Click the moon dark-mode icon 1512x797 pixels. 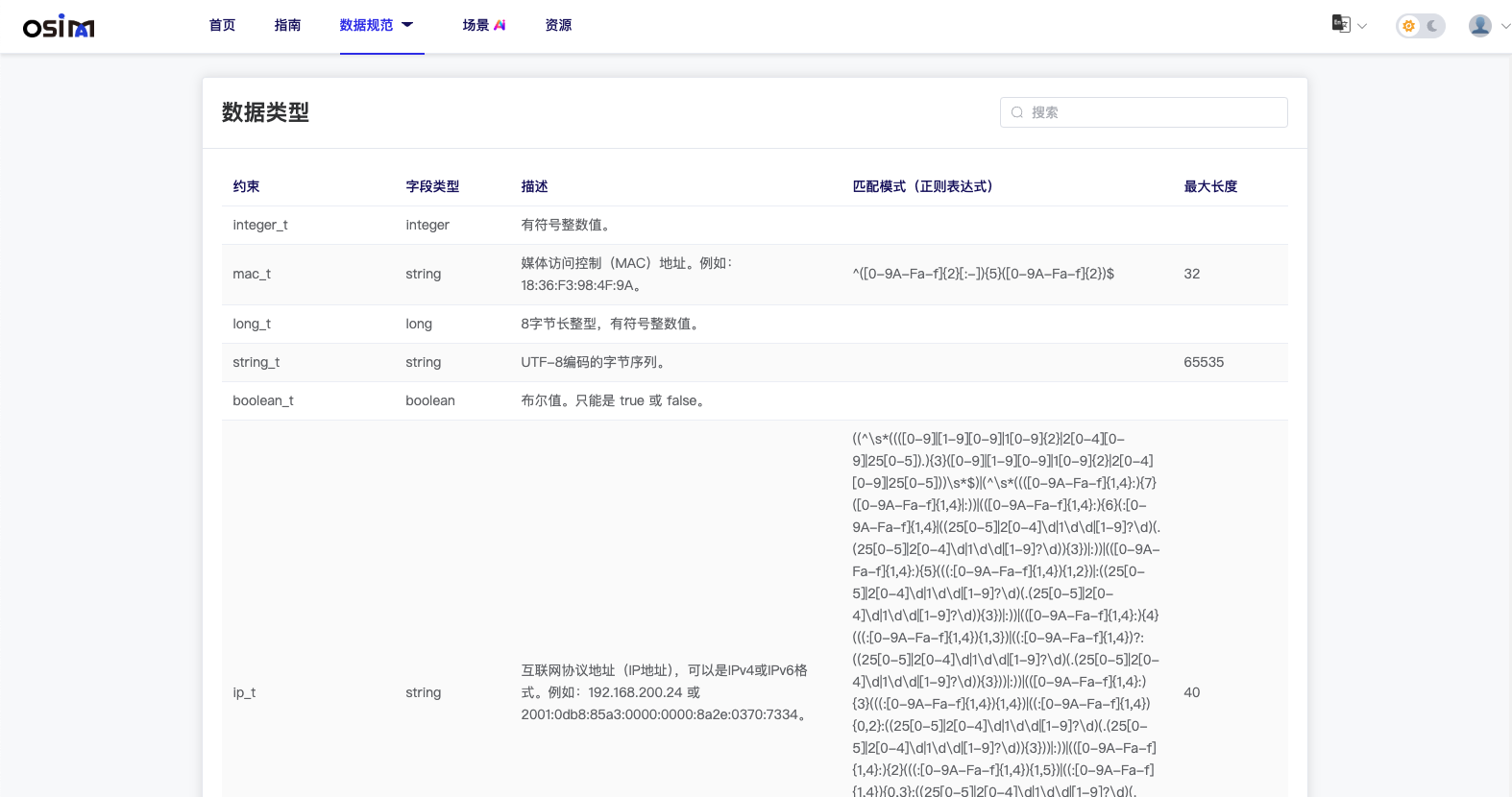click(1432, 26)
